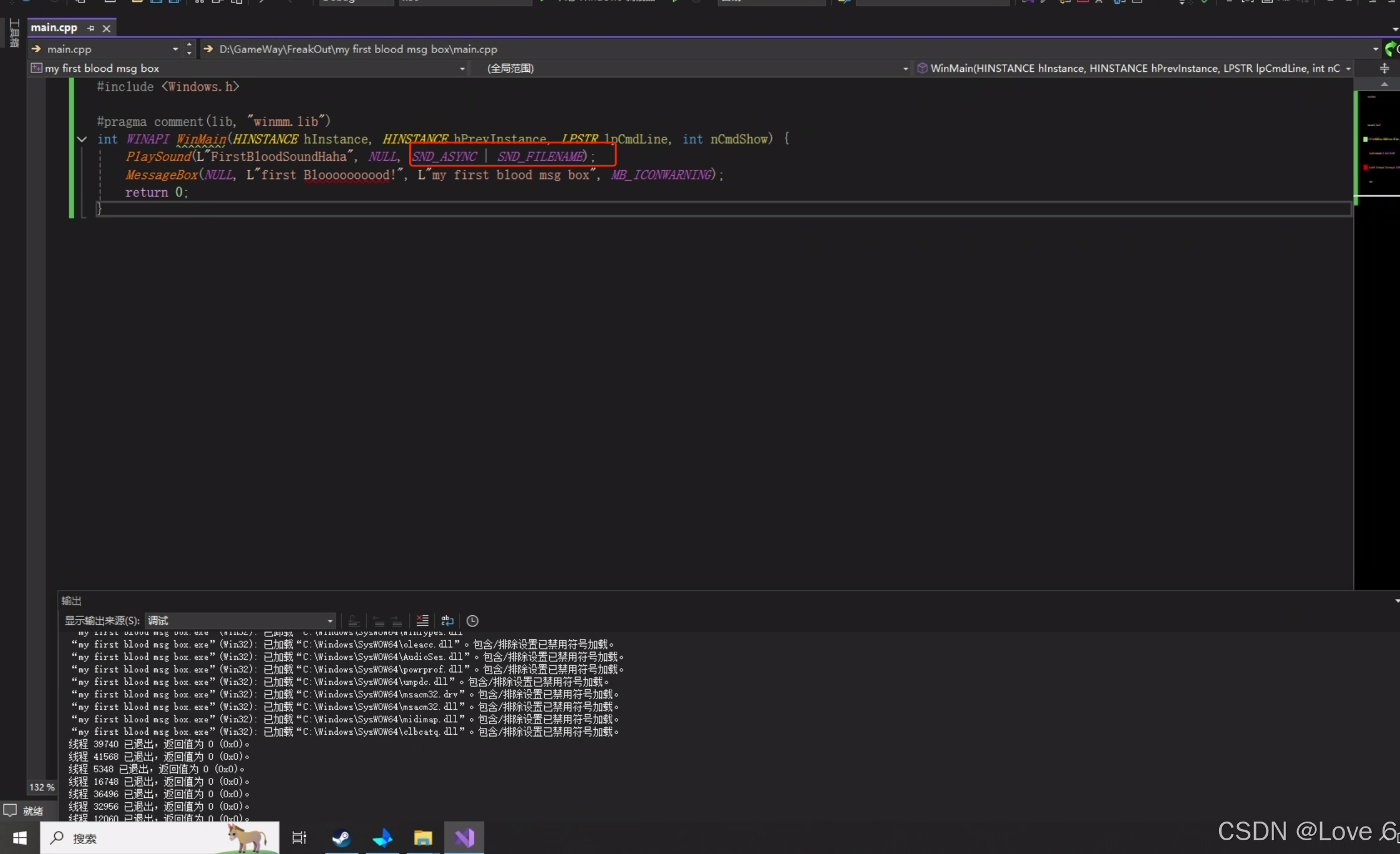Open the 全局范围 scope dropdown
1400x854 pixels.
click(905, 69)
